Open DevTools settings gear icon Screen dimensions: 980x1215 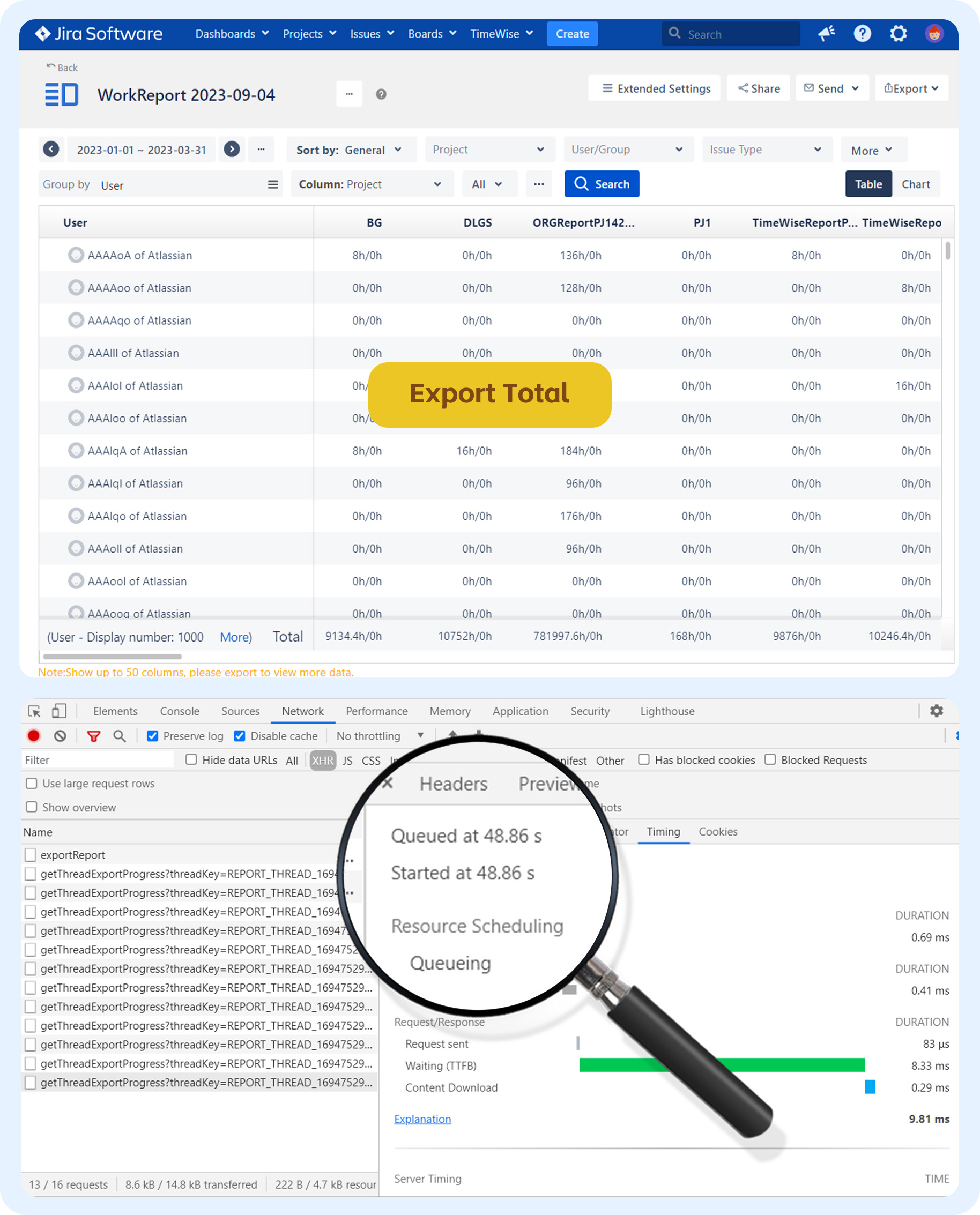click(937, 711)
